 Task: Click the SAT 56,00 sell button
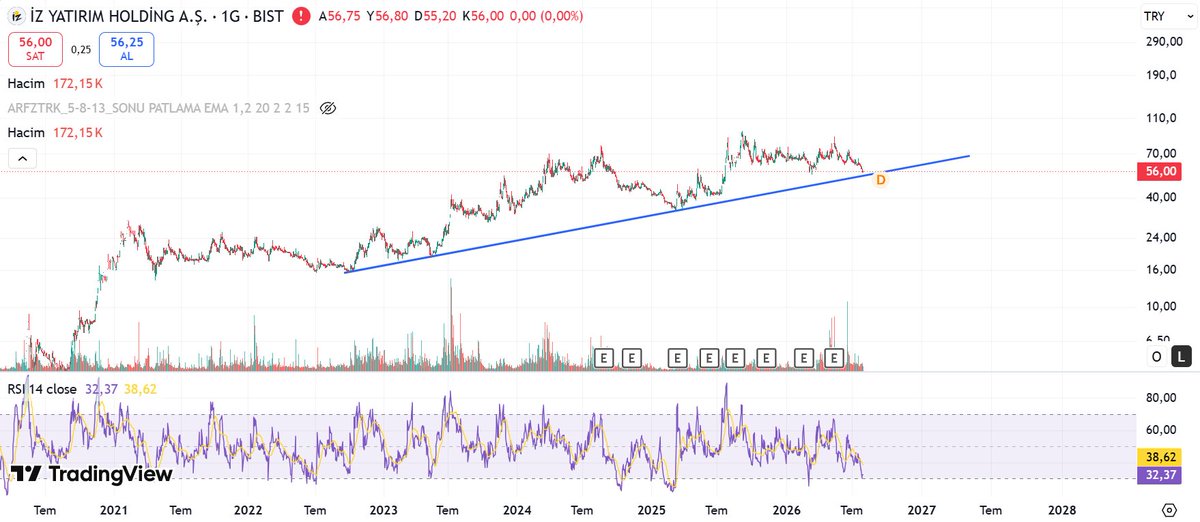point(36,49)
